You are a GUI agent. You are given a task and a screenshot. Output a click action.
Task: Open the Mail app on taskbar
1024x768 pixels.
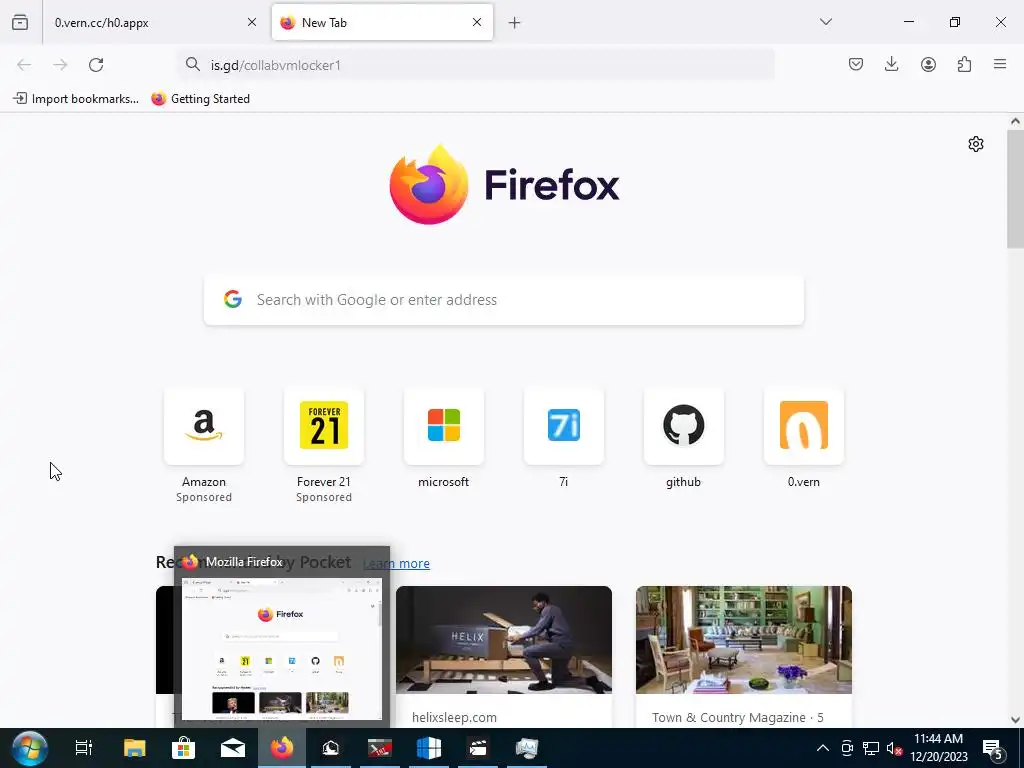(x=232, y=748)
